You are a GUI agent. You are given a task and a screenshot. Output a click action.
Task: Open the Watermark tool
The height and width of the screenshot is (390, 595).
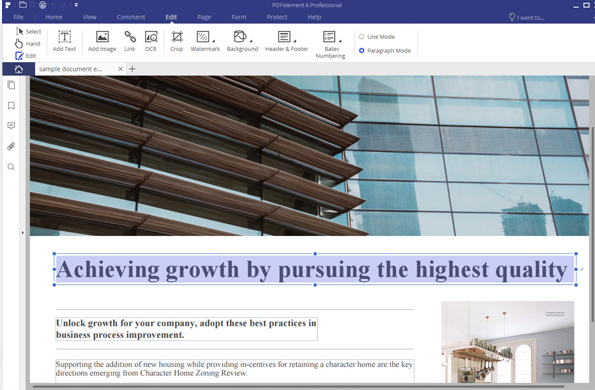pyautogui.click(x=205, y=41)
